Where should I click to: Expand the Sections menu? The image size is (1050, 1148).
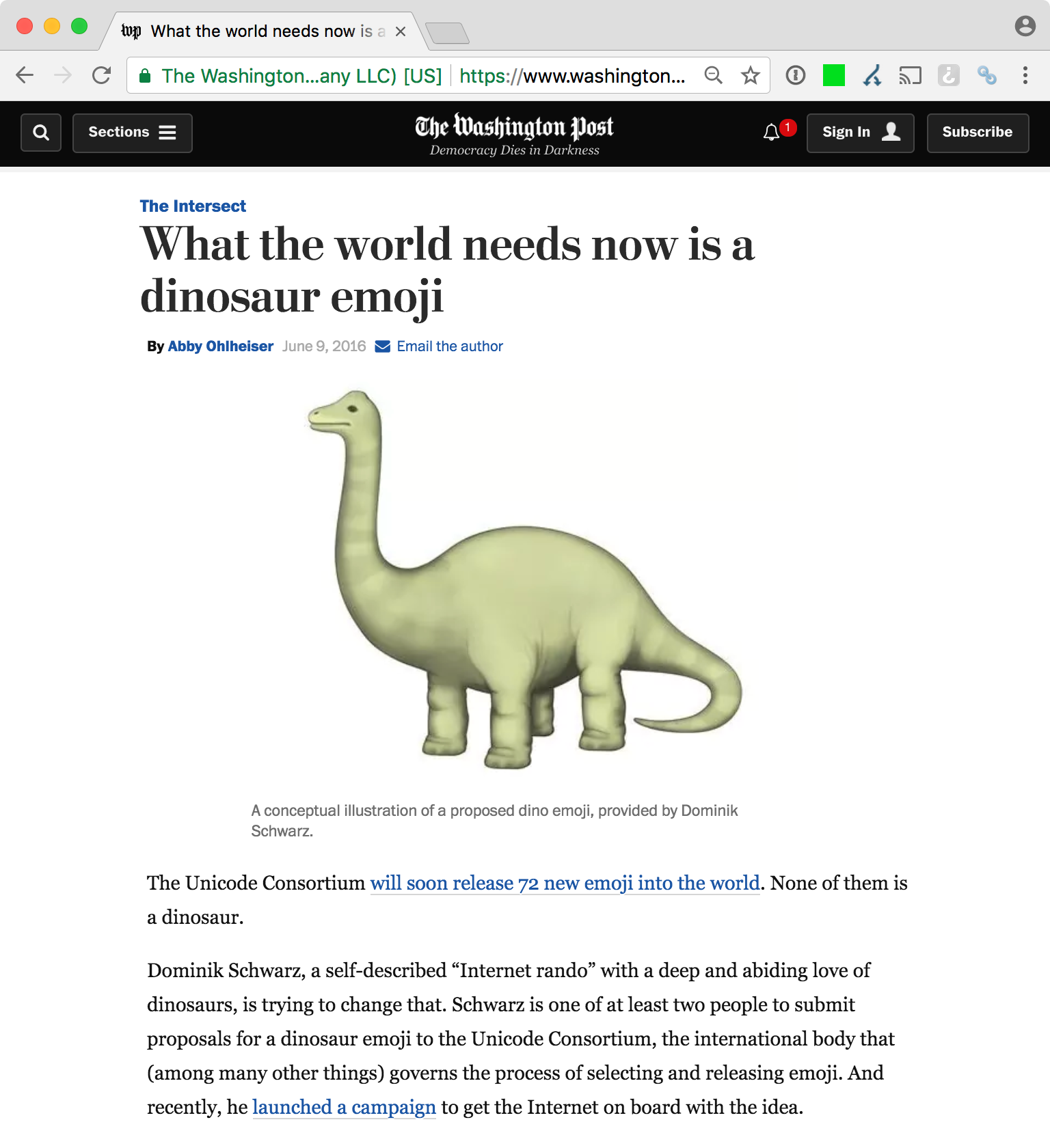click(x=133, y=133)
